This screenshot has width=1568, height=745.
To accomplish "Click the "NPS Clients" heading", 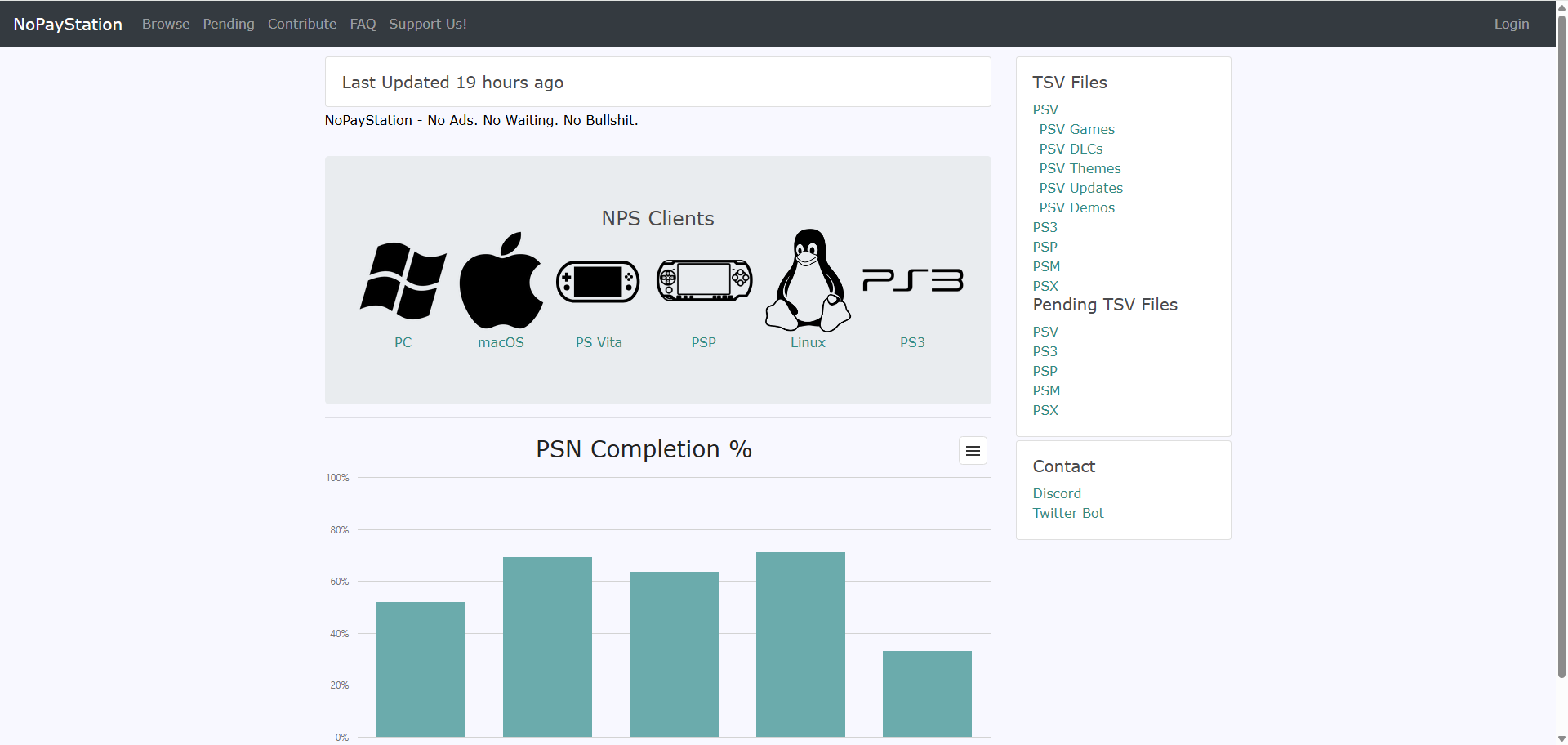I will click(658, 219).
